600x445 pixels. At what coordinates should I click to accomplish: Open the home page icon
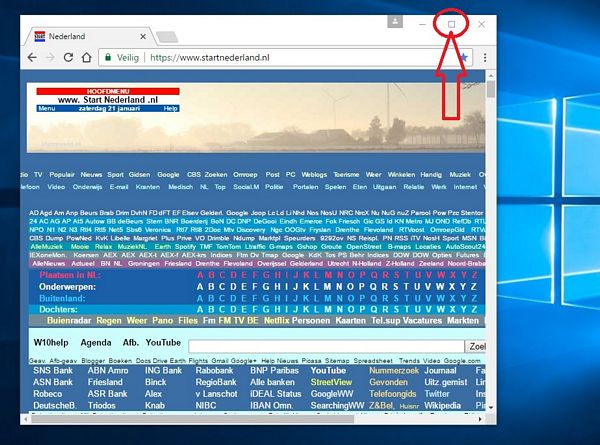click(x=87, y=57)
